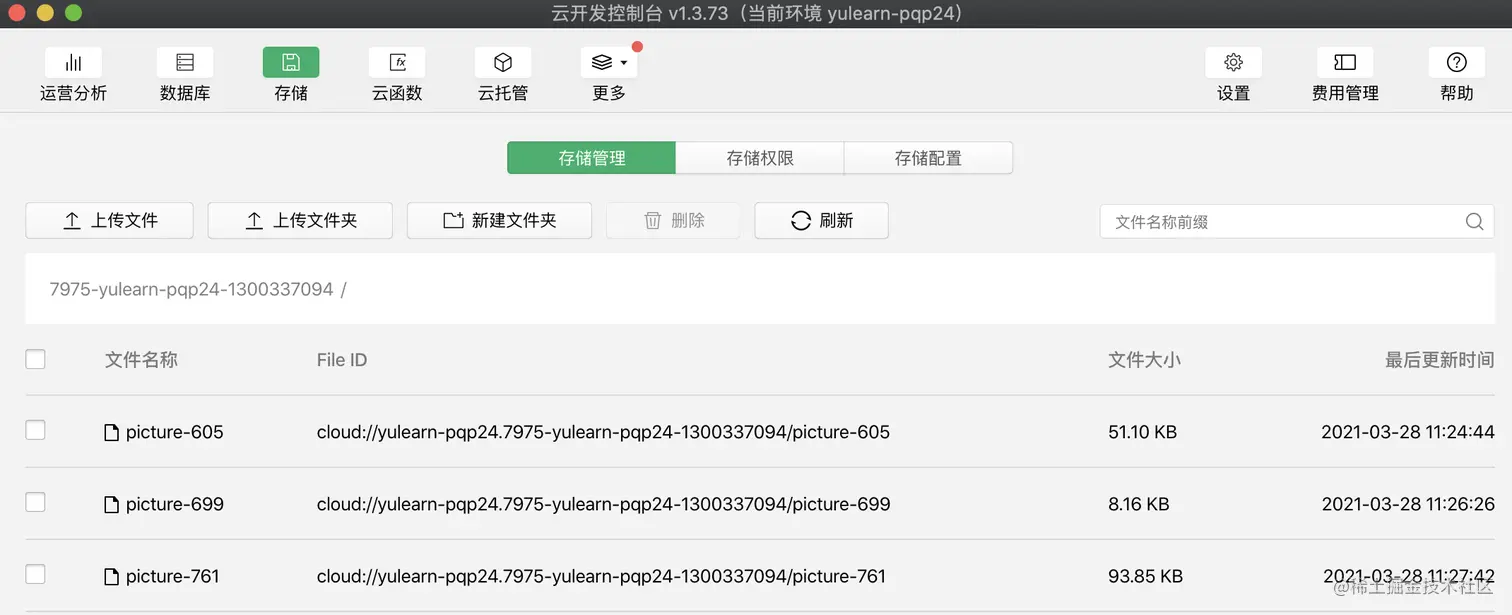
Task: Click the 刷新 refresh button
Action: (x=820, y=221)
